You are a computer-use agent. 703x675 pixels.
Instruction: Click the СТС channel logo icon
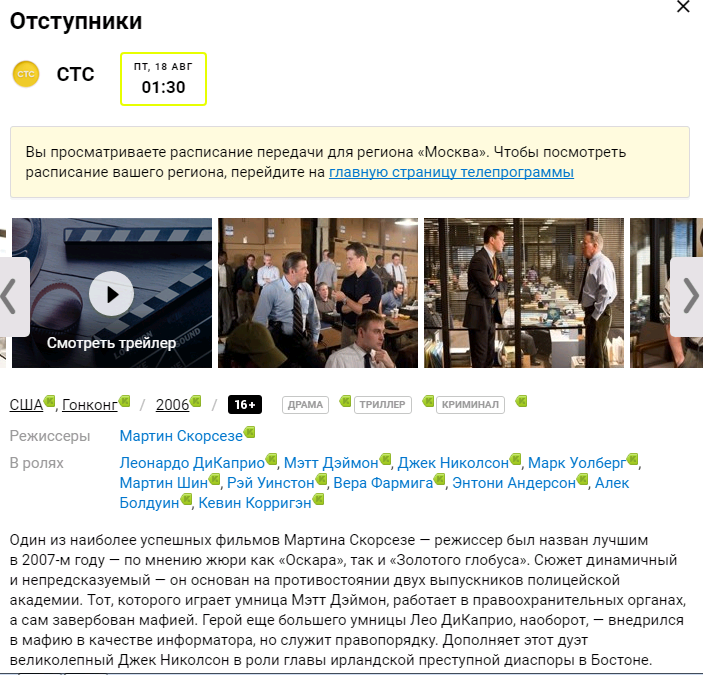point(26,74)
